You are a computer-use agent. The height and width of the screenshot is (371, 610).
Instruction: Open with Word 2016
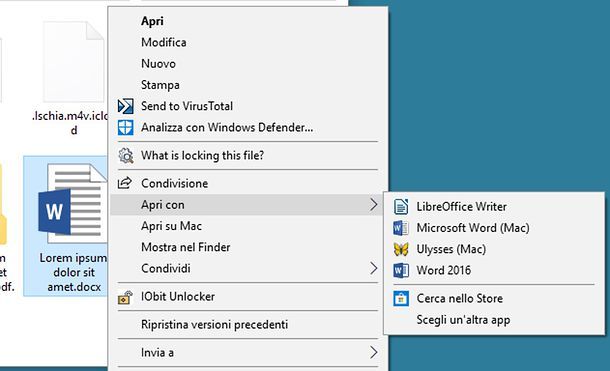pyautogui.click(x=494, y=270)
